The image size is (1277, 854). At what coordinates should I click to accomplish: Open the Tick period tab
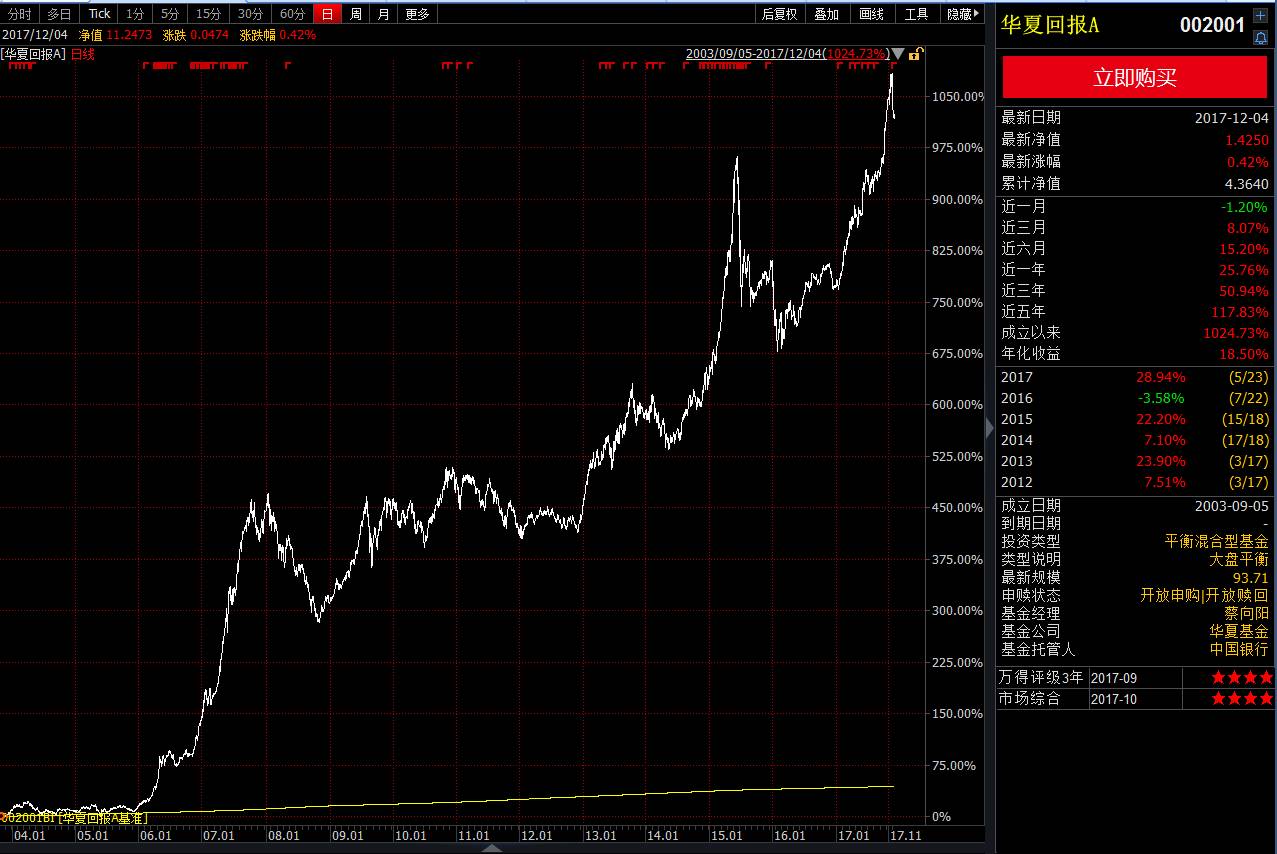[x=99, y=14]
